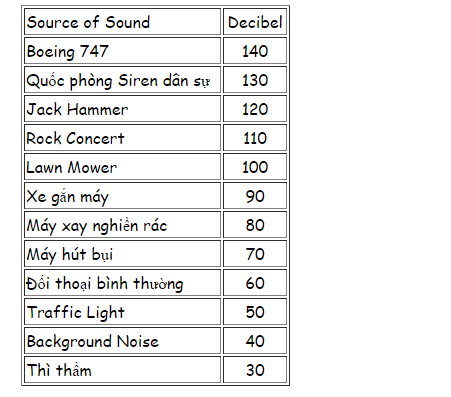
Task: Select the Jack Hammer cell
Action: [122, 109]
